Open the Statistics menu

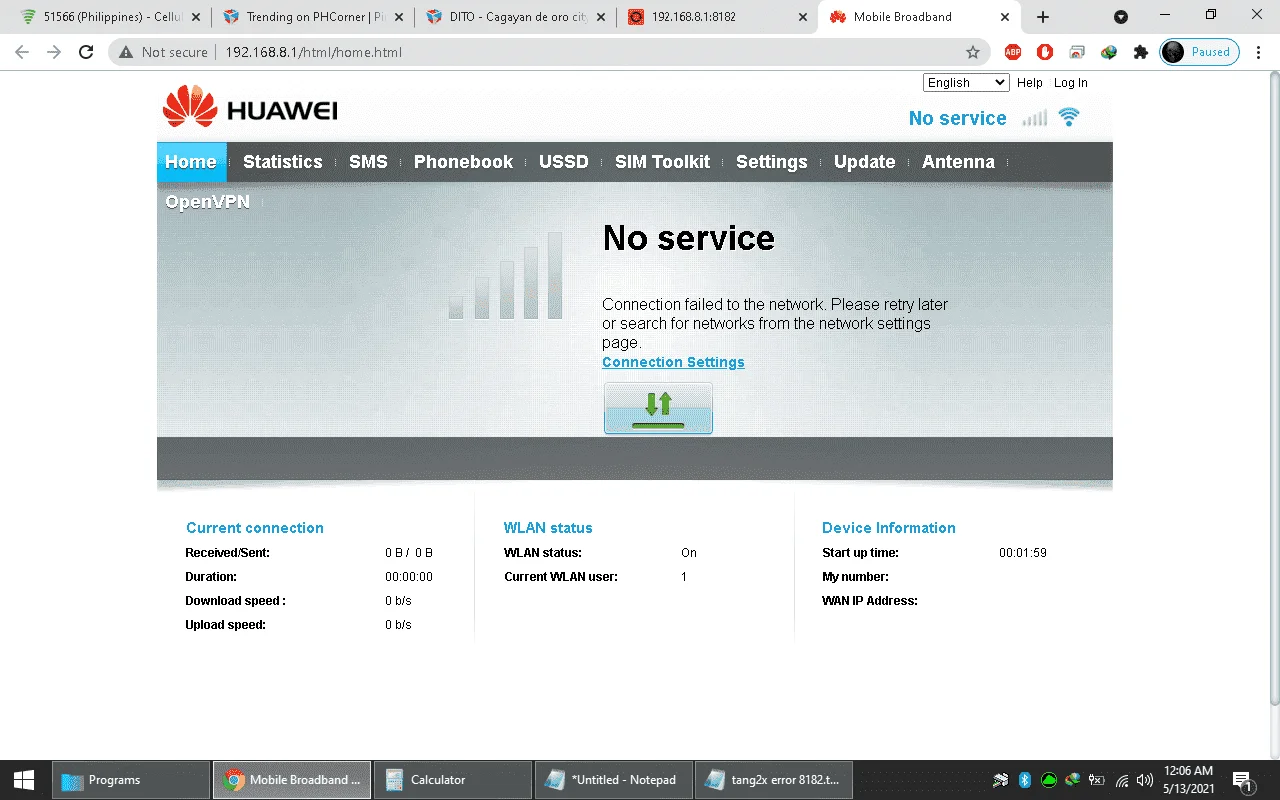283,162
